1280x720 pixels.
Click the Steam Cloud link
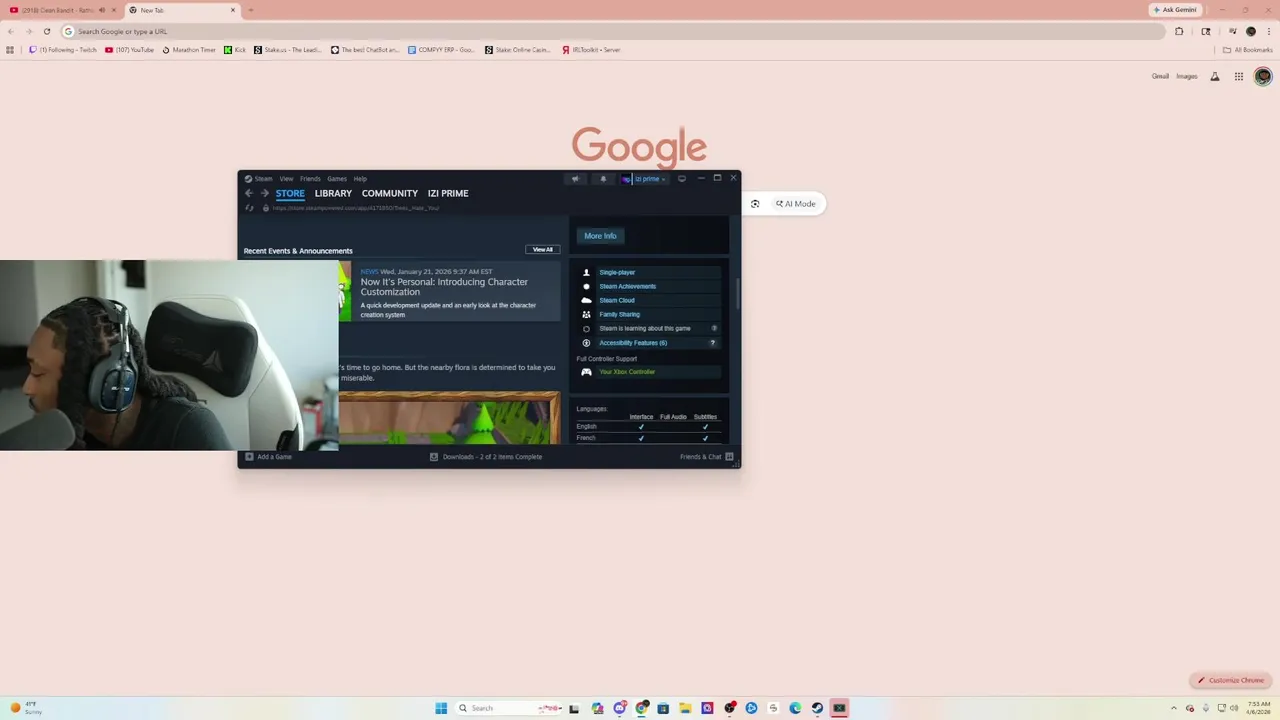click(617, 300)
